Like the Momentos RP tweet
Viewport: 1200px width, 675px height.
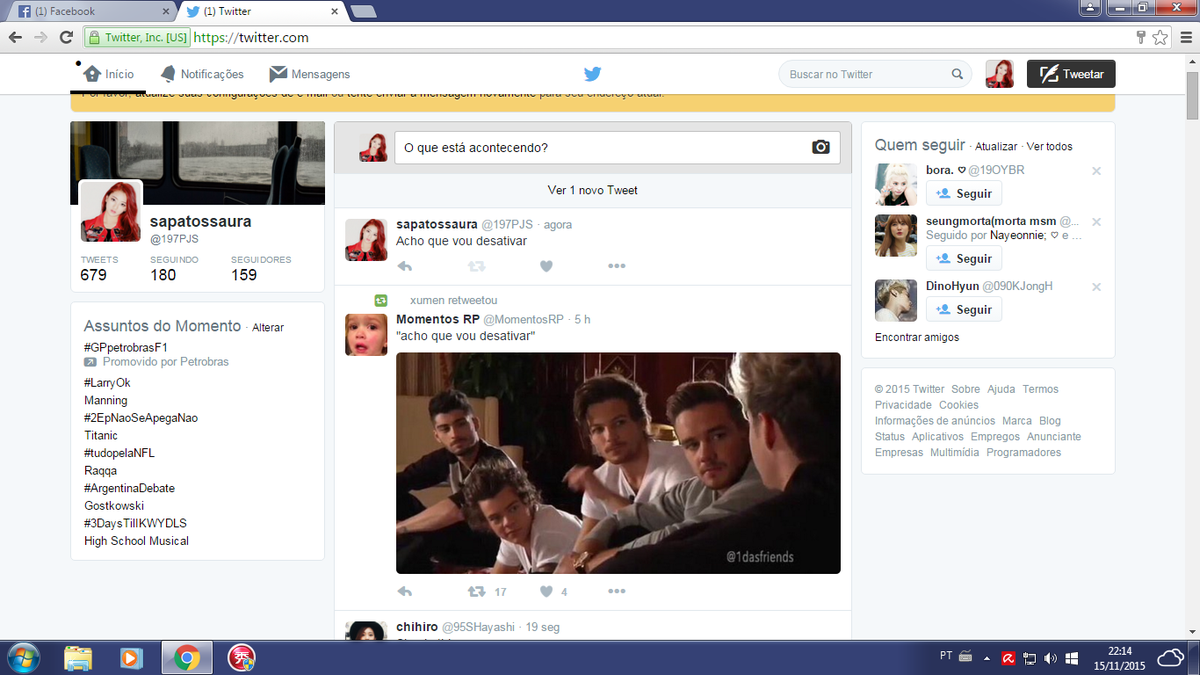point(546,592)
